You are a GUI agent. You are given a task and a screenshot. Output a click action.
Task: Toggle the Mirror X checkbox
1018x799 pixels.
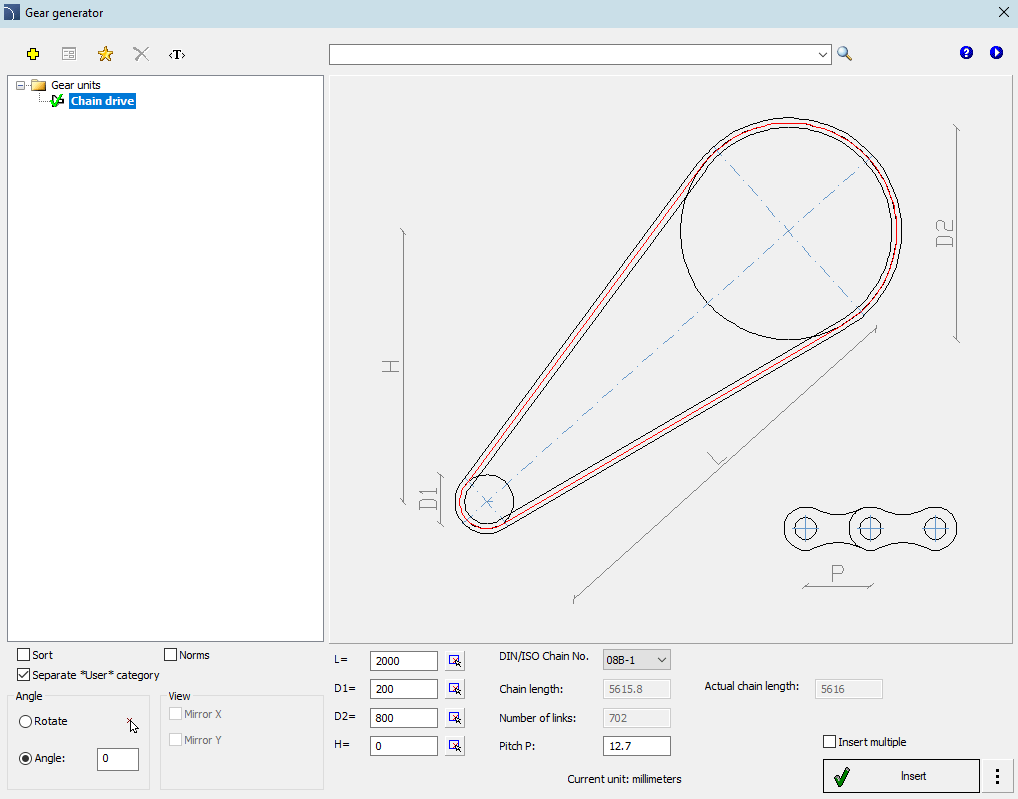click(175, 714)
